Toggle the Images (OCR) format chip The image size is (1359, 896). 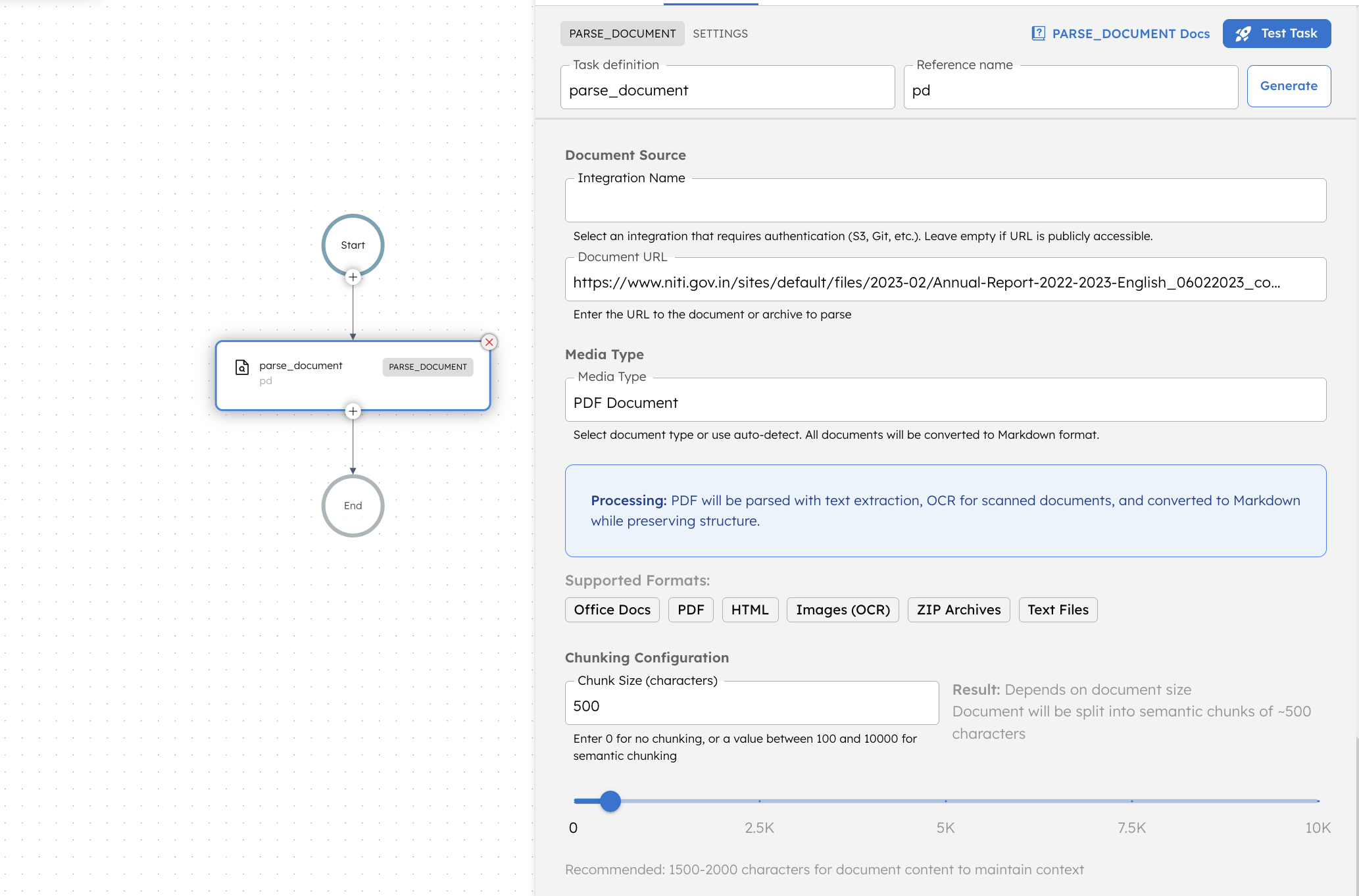pyautogui.click(x=843, y=609)
